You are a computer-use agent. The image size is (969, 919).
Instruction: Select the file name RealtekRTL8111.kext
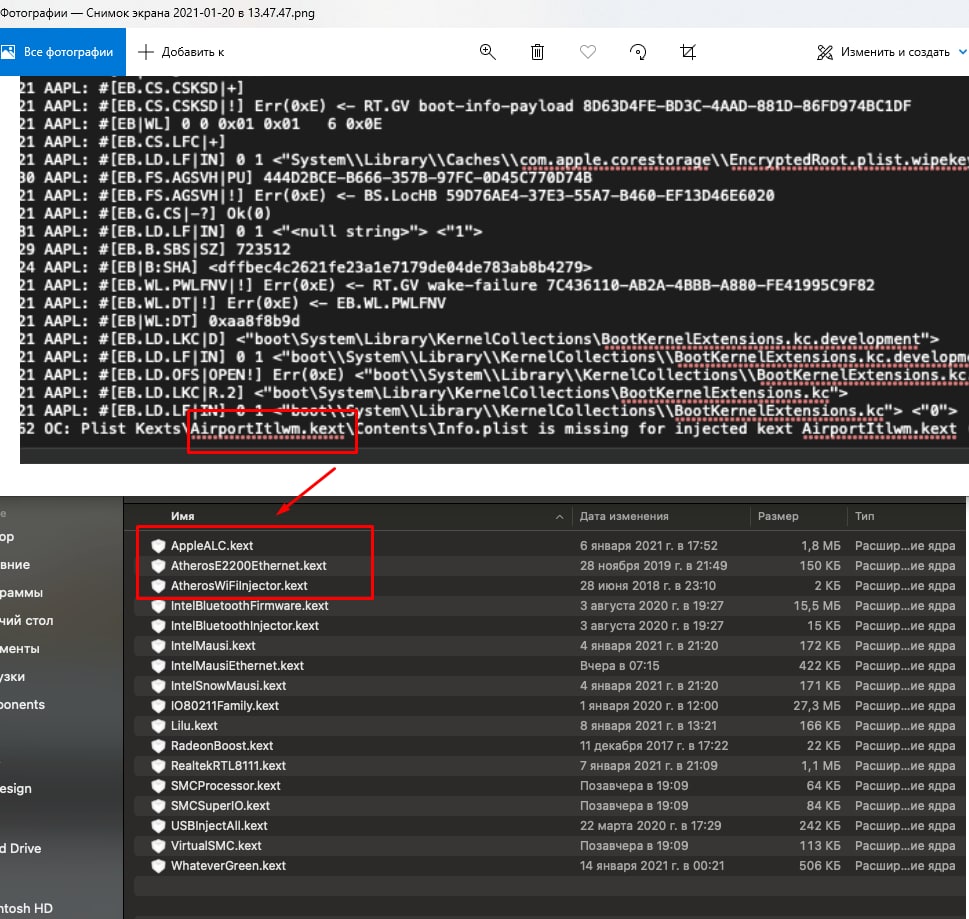[228, 765]
